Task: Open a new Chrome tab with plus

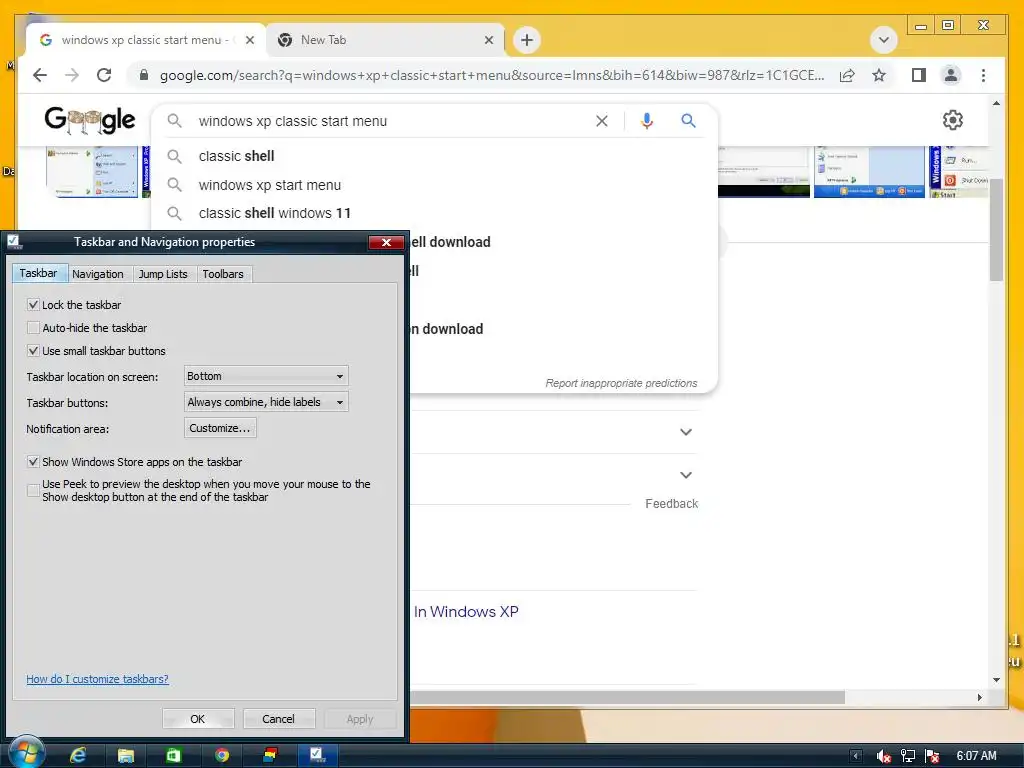Action: point(526,40)
